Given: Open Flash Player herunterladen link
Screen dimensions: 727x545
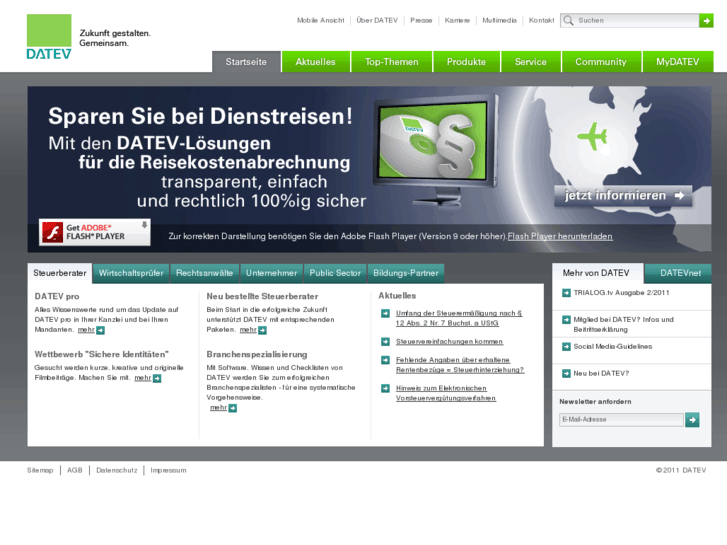Looking at the screenshot, I should 560,236.
